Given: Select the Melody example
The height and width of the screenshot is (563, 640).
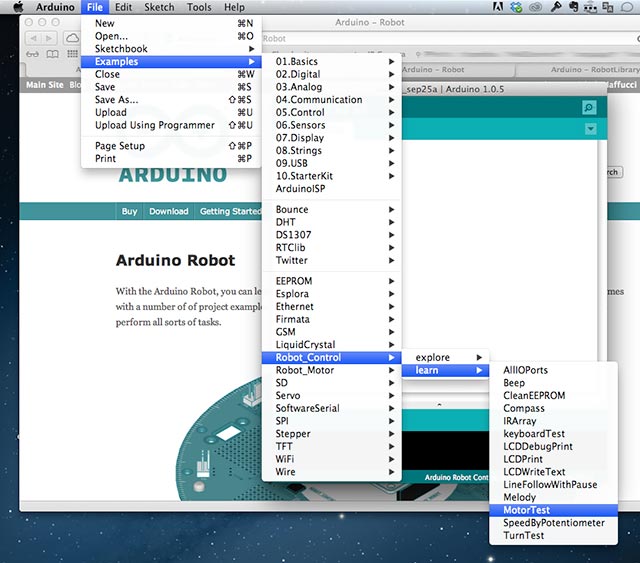Looking at the screenshot, I should click(553, 497).
